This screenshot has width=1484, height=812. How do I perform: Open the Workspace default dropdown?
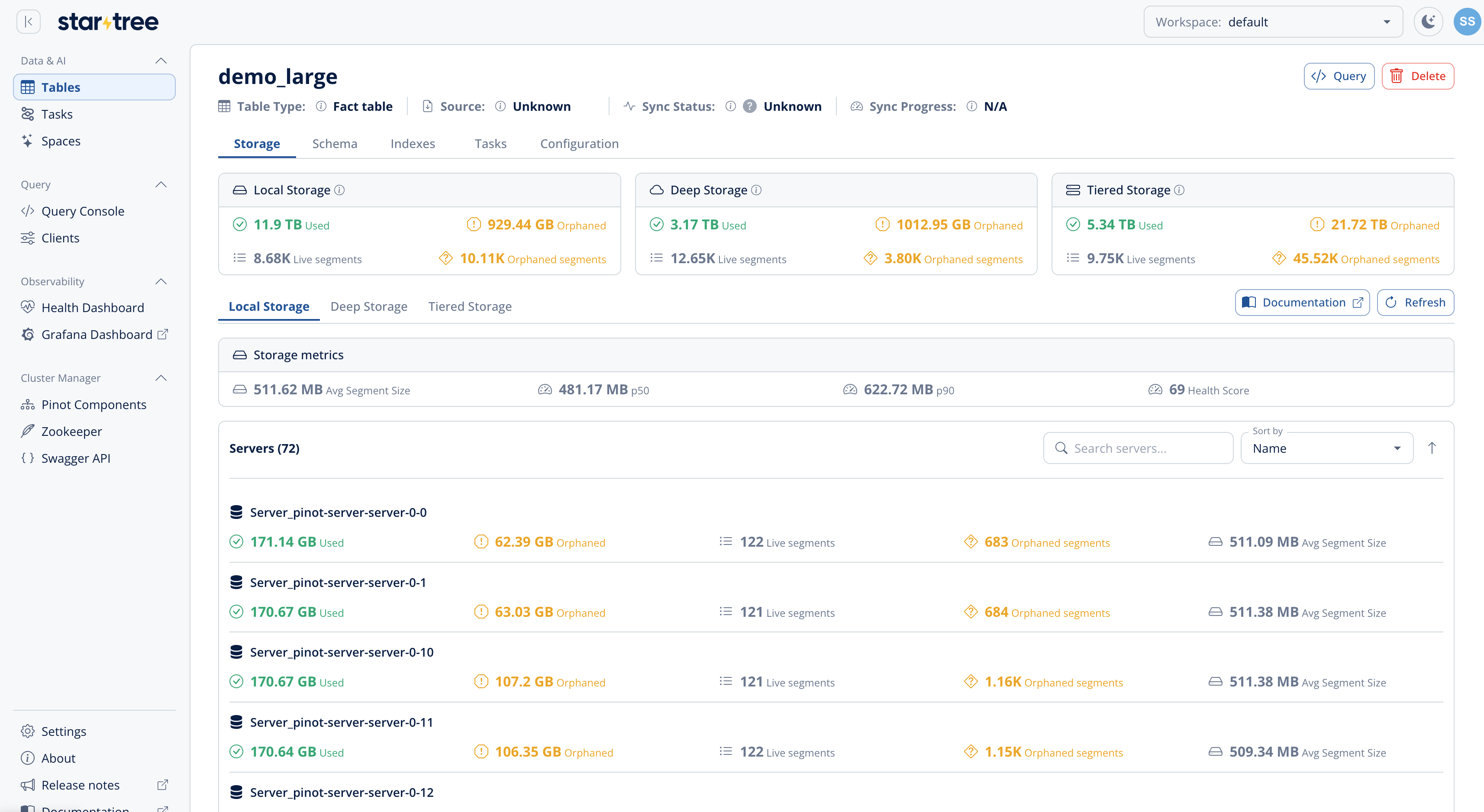[x=1273, y=22]
